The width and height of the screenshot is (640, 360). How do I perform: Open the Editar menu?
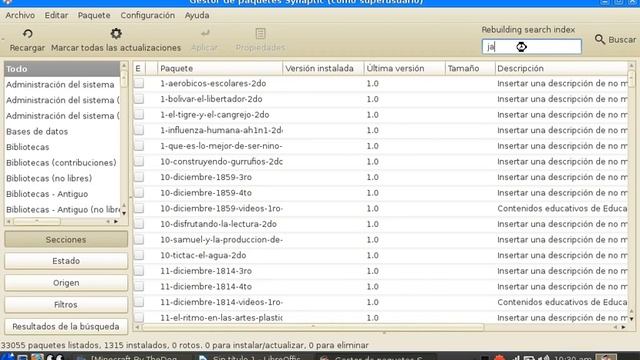(56, 15)
